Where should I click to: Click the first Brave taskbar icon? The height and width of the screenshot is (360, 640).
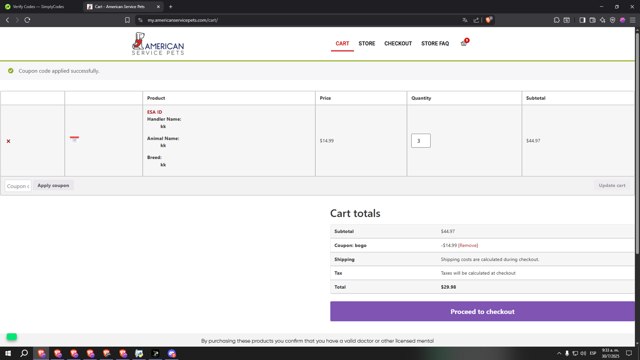42,353
